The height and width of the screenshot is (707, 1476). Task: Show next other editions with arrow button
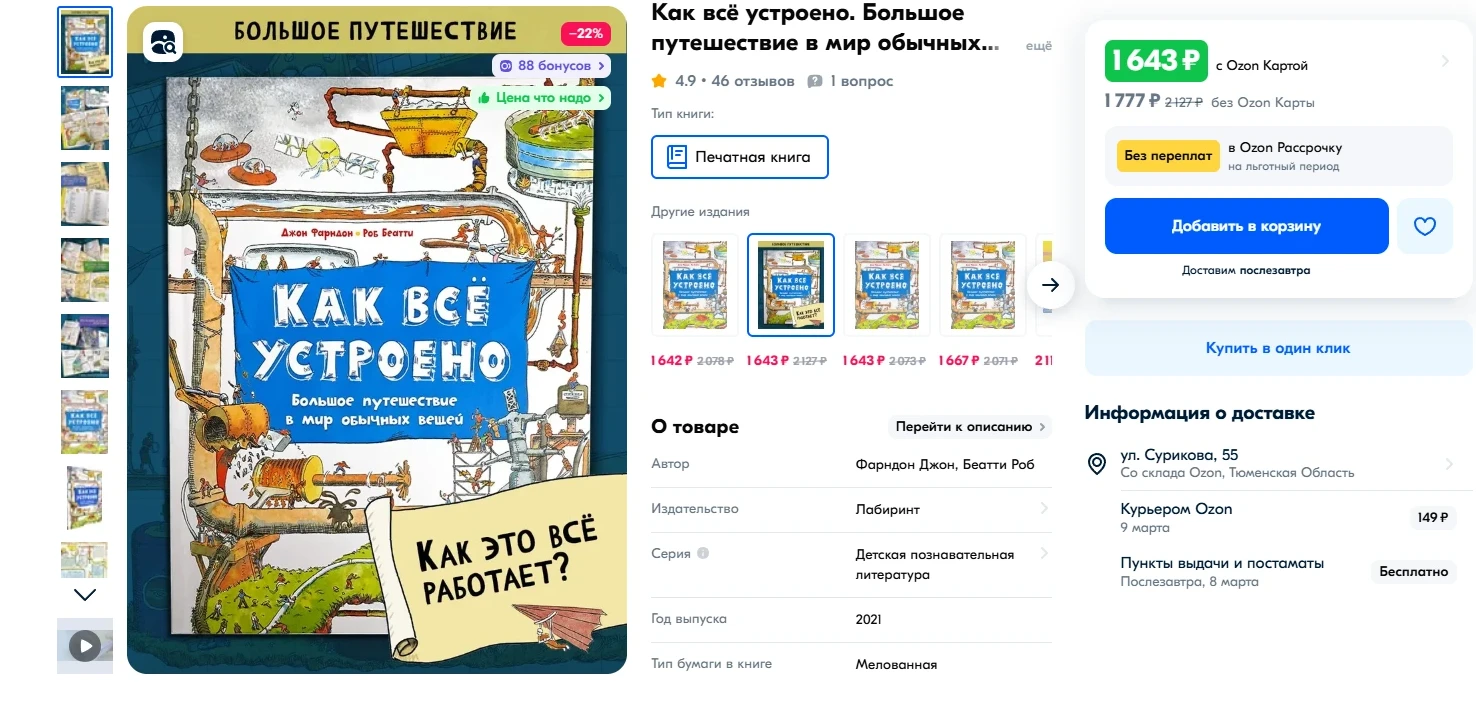point(1050,285)
